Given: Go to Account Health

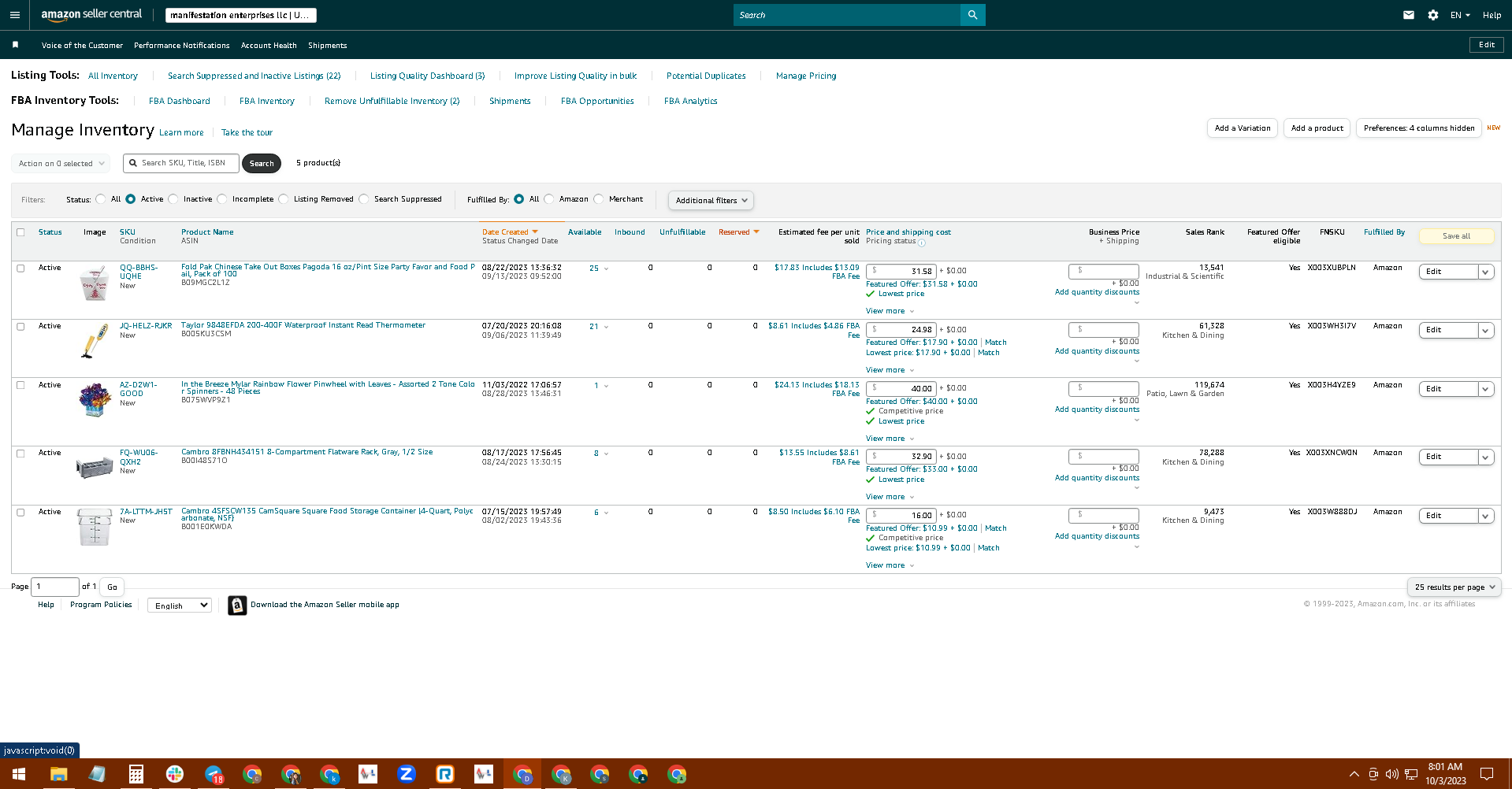Looking at the screenshot, I should coord(269,46).
